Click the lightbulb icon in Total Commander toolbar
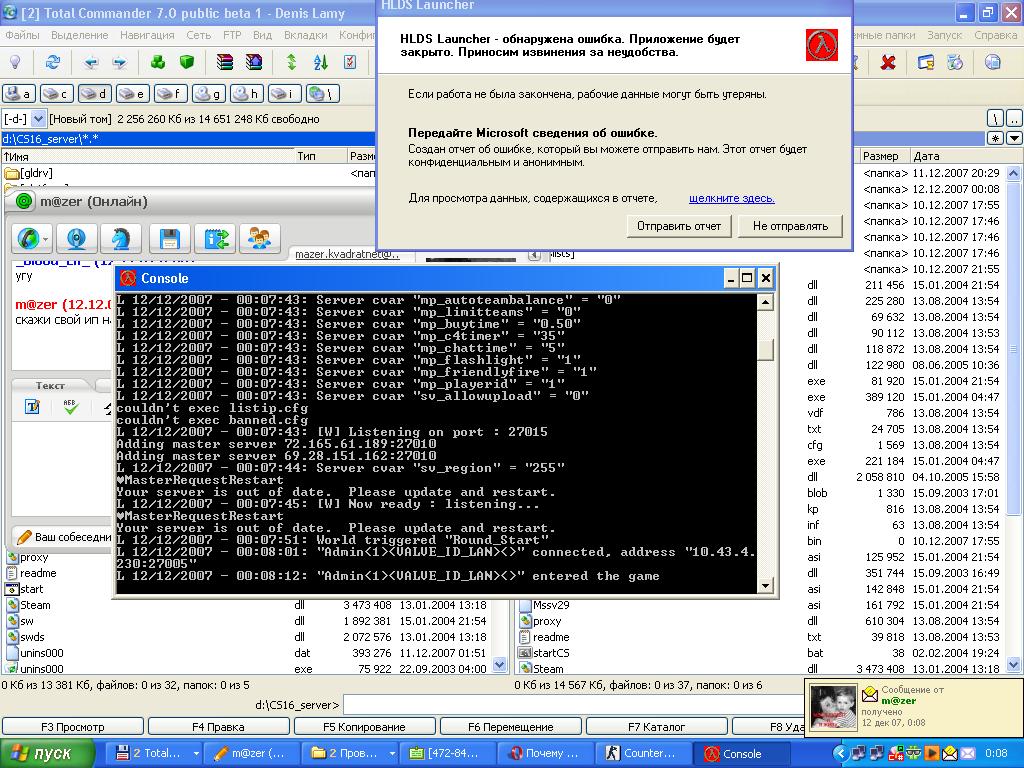 point(15,62)
